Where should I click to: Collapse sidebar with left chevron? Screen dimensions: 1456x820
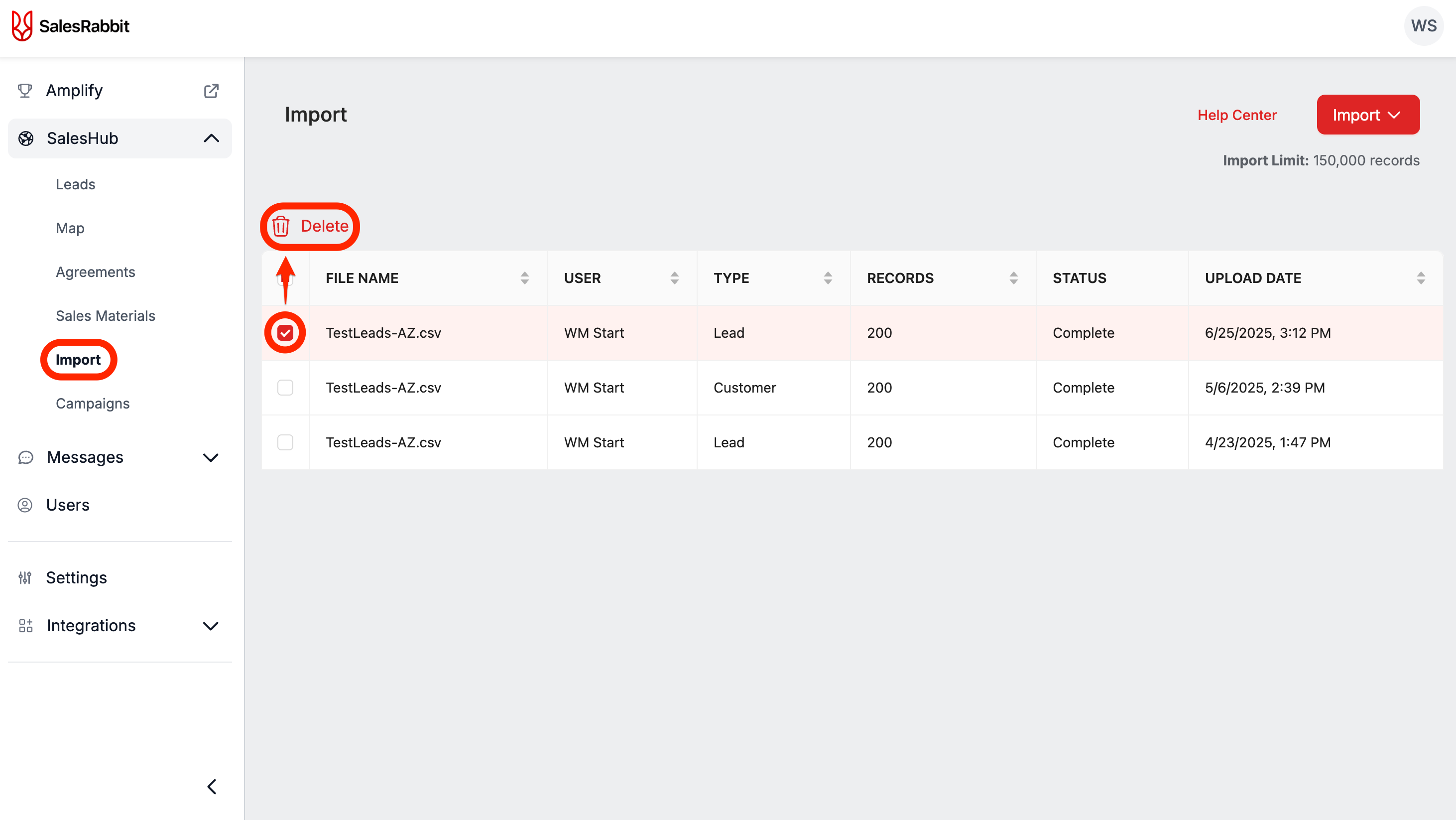pos(212,787)
